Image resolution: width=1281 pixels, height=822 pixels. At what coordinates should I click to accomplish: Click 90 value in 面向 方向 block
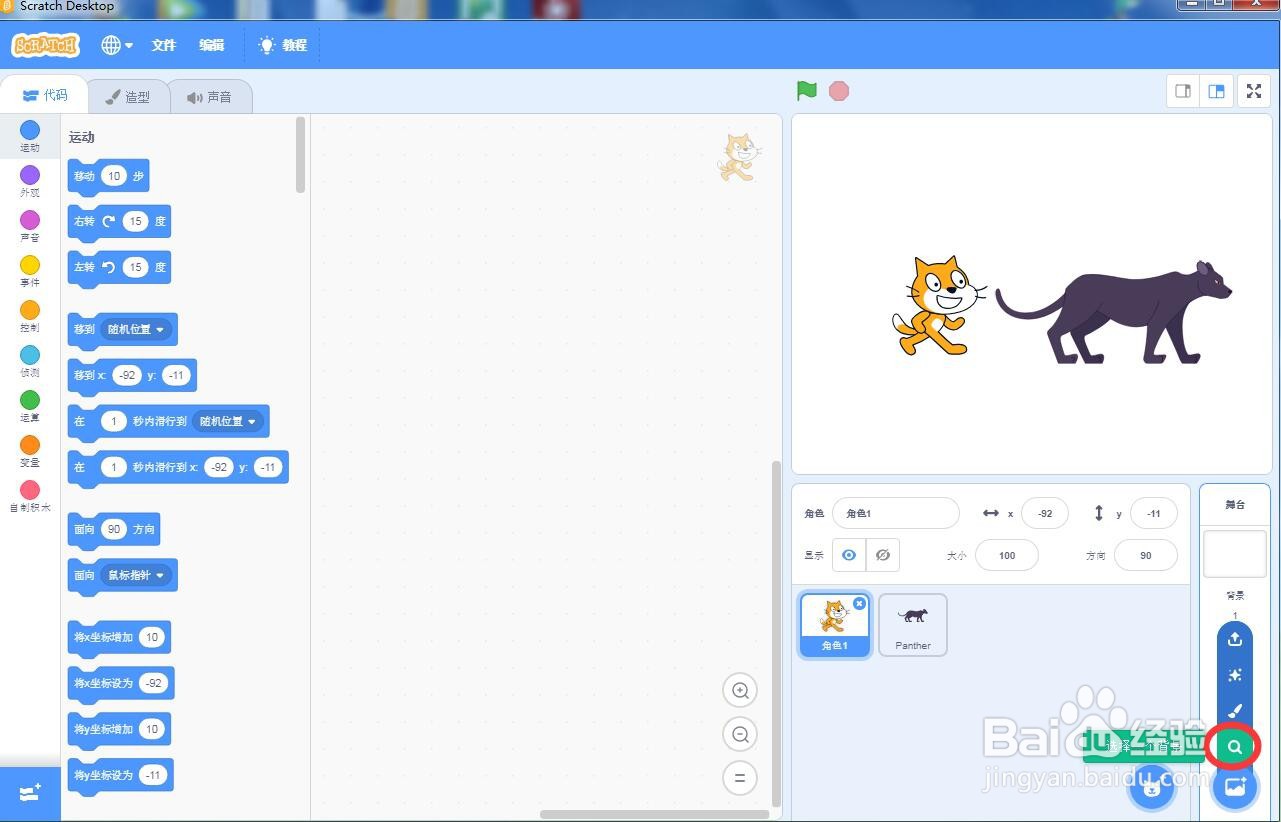click(x=114, y=529)
